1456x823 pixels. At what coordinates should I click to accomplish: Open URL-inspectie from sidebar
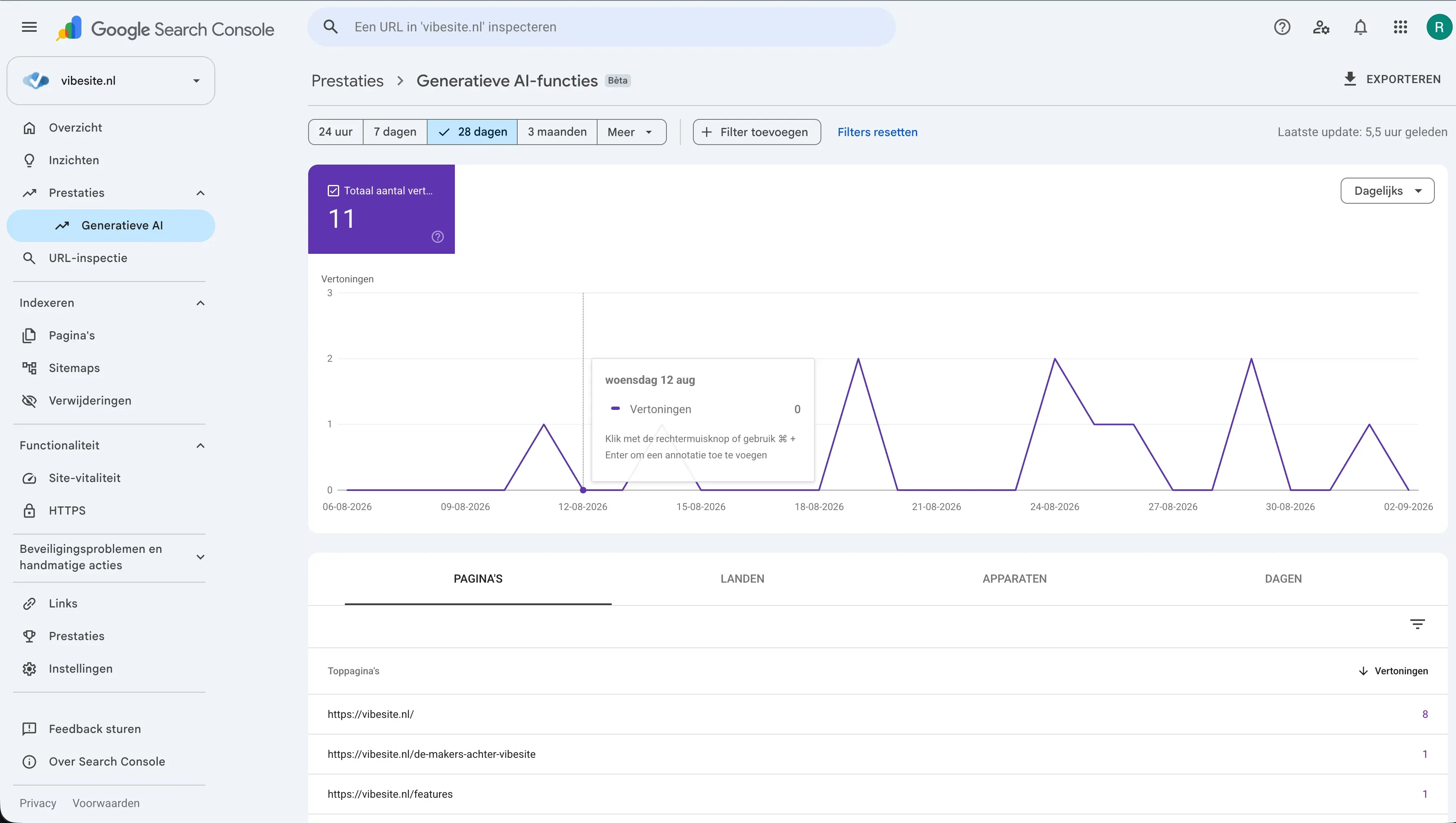[x=111, y=258]
